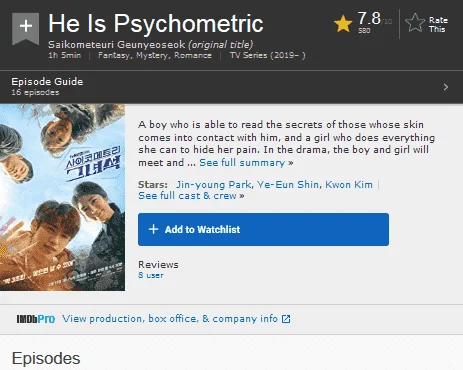View production, box office, & company info

pos(170,319)
